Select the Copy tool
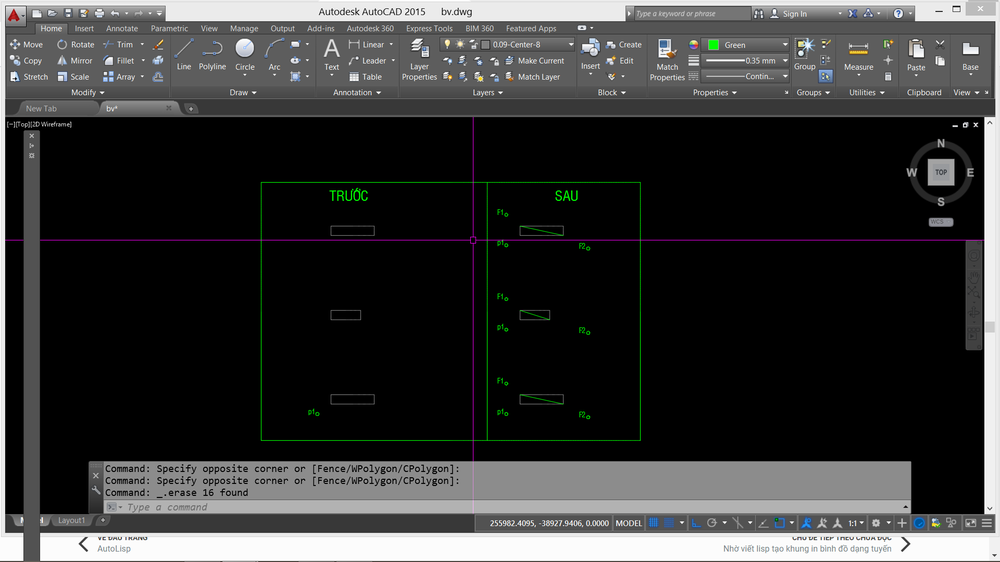Screen dimensions: 1000x562 [26, 61]
